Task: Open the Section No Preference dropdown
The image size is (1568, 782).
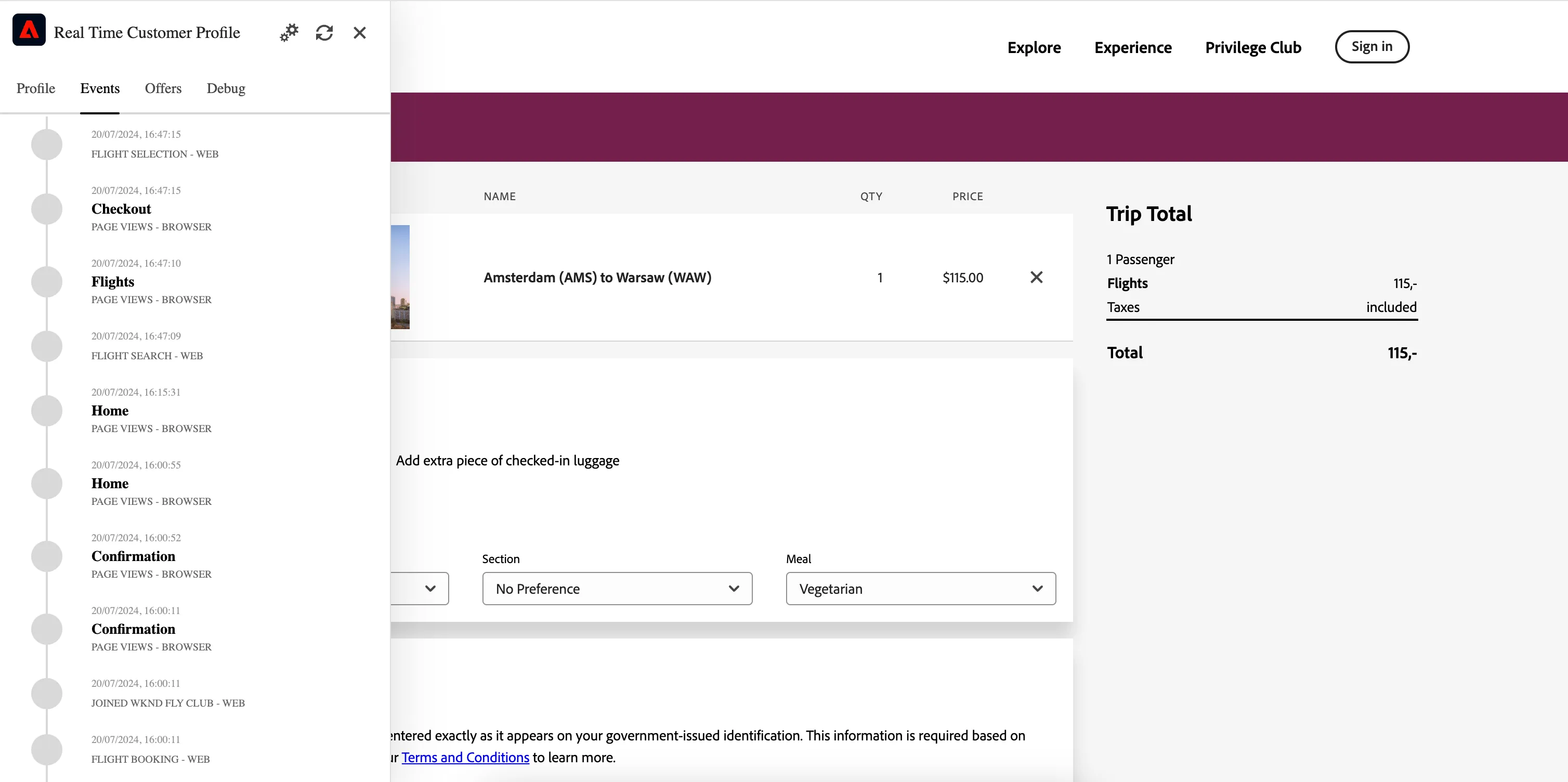Action: pos(617,589)
